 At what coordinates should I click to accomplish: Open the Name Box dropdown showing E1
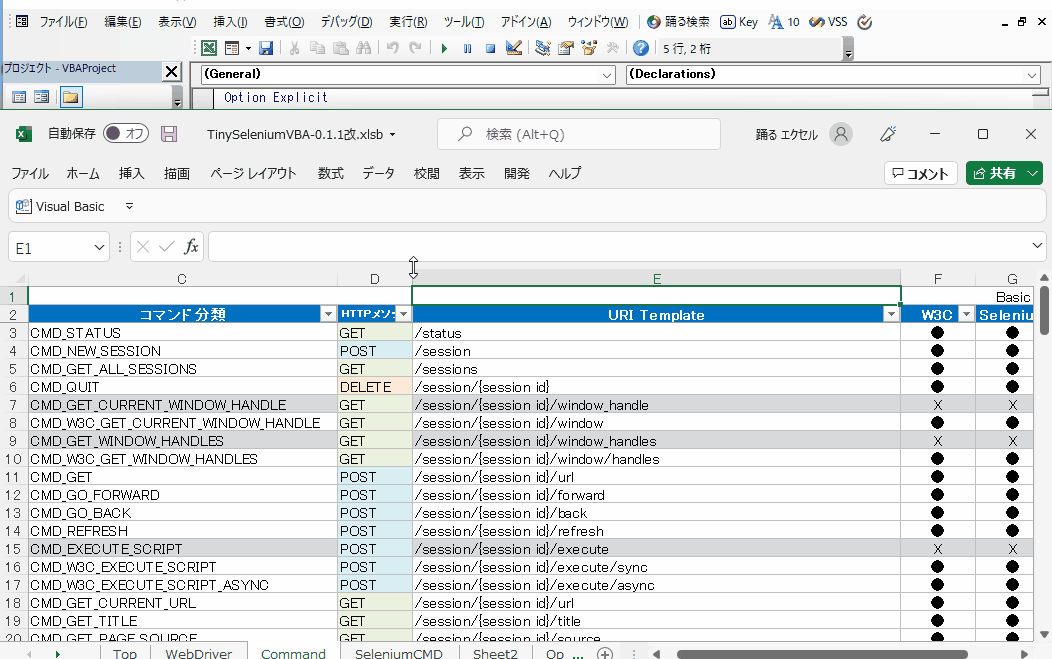coord(99,248)
